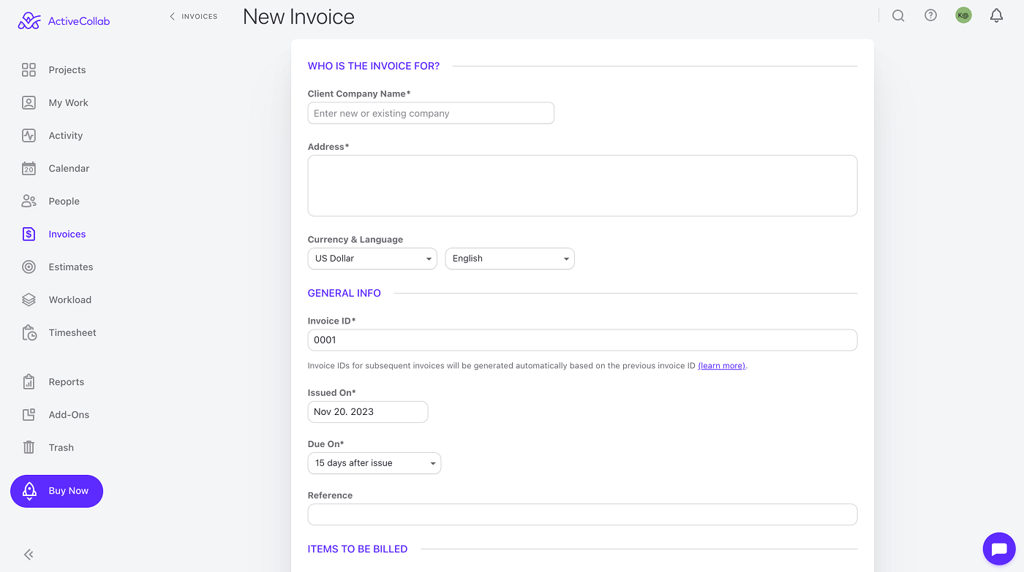Click the ActiveCollab brand name
Screen dimensions: 1024x572
click(79, 21)
